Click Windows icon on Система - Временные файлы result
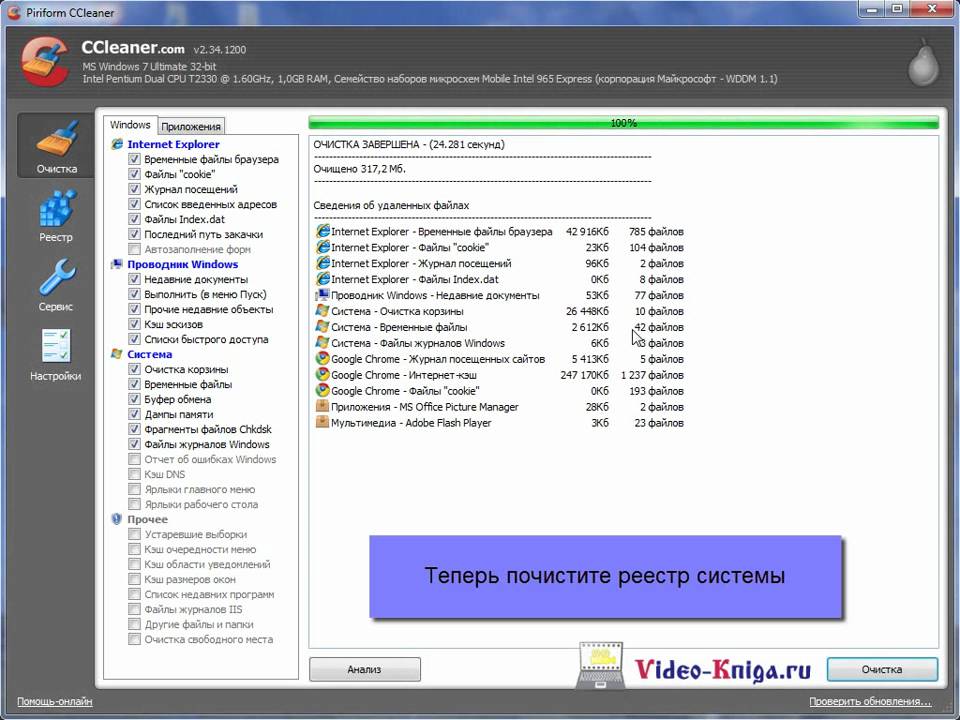 [322, 327]
